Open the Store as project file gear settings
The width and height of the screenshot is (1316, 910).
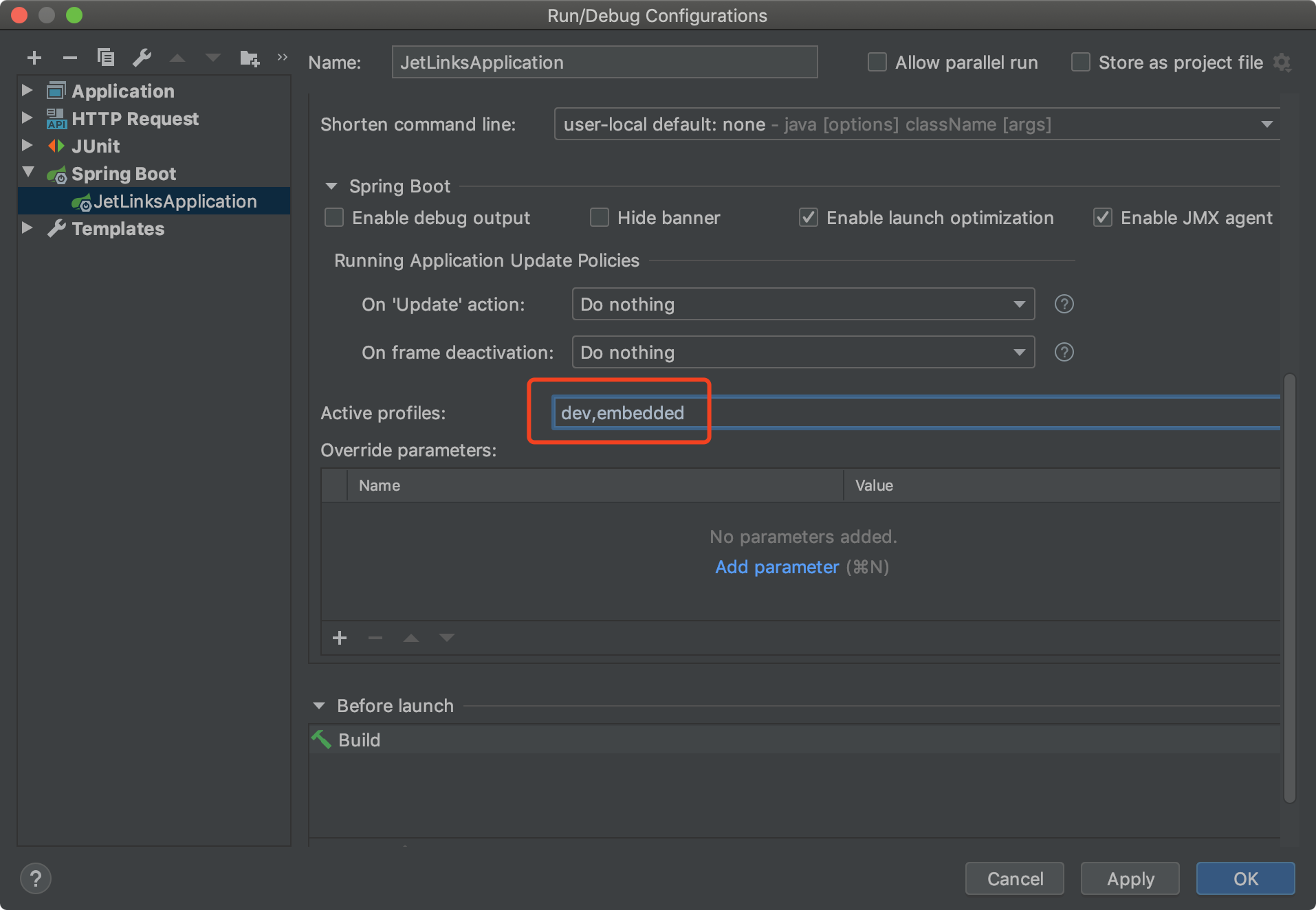click(x=1282, y=63)
